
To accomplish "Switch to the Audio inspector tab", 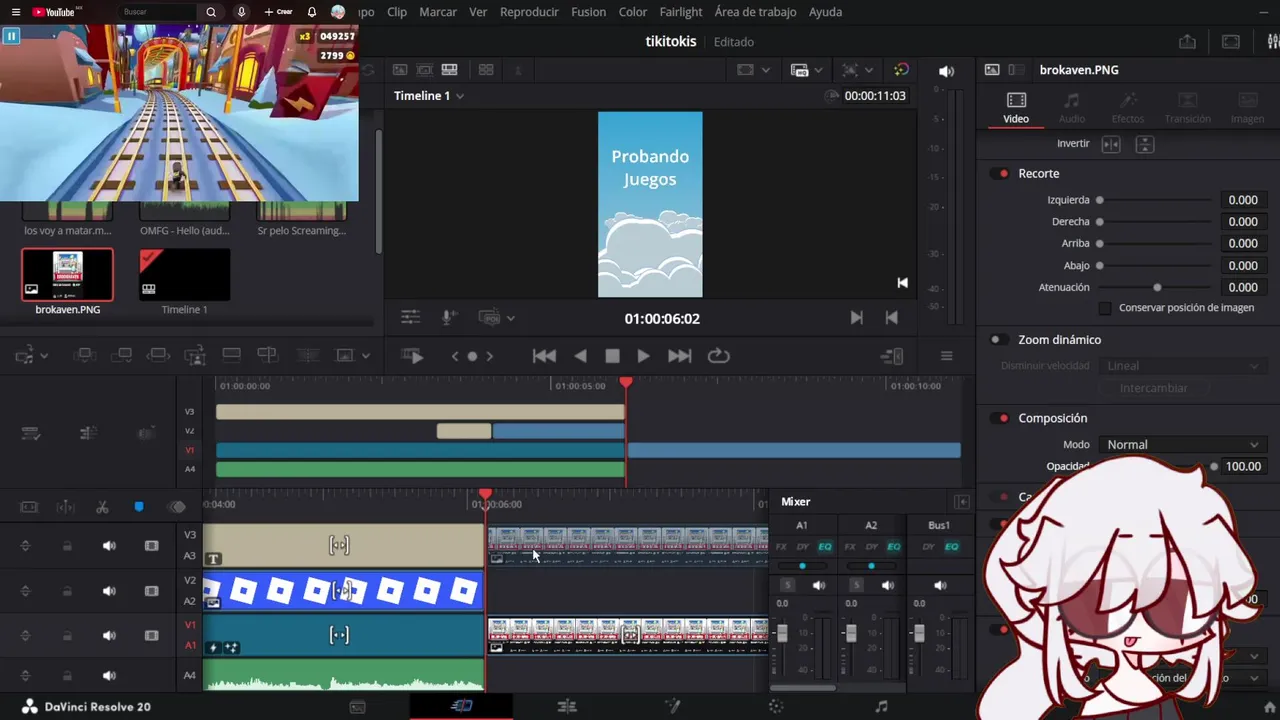I will coord(1072,108).
